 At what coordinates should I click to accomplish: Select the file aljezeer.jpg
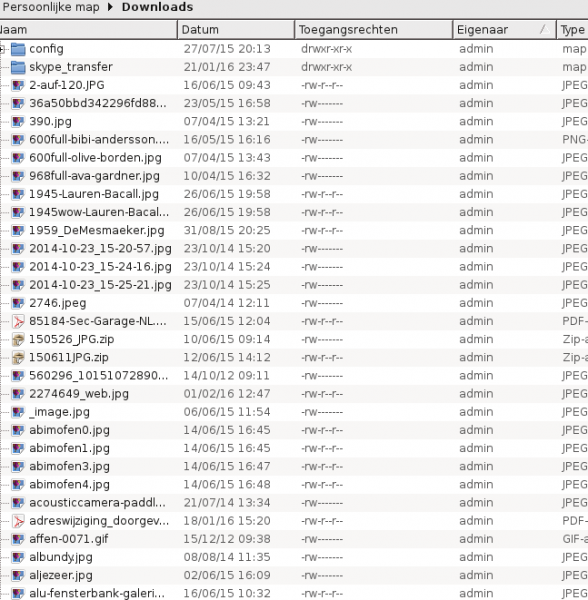pos(61,576)
